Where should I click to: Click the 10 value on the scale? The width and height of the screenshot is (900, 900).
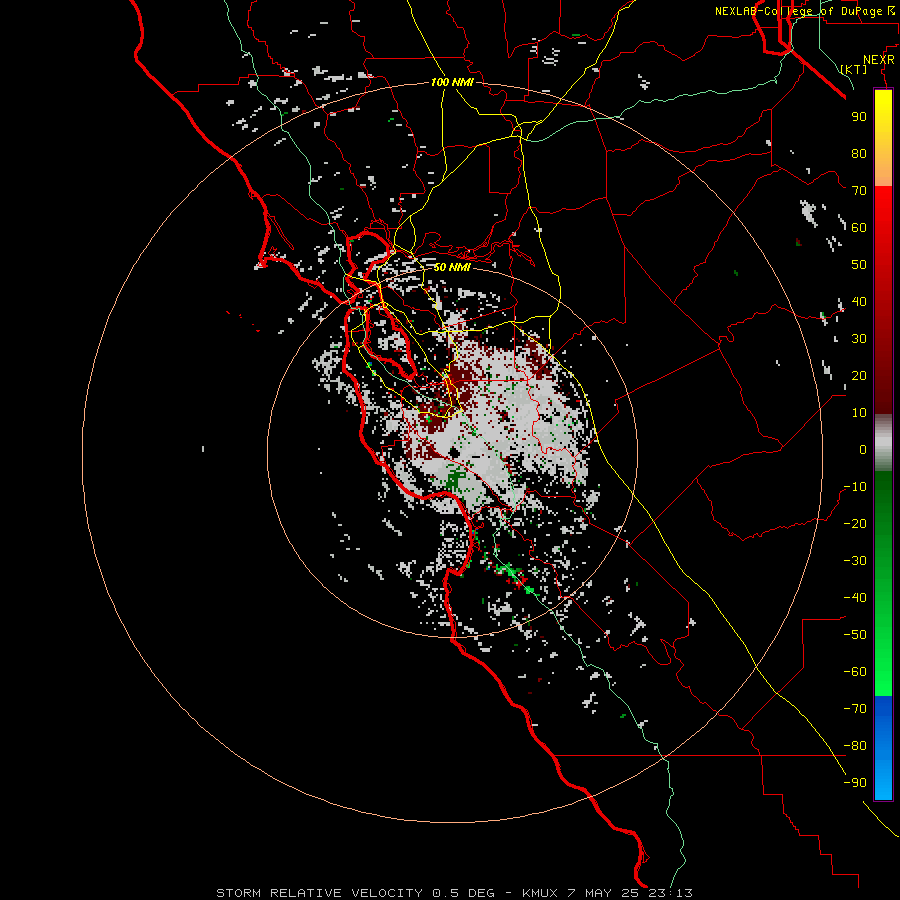point(859,413)
